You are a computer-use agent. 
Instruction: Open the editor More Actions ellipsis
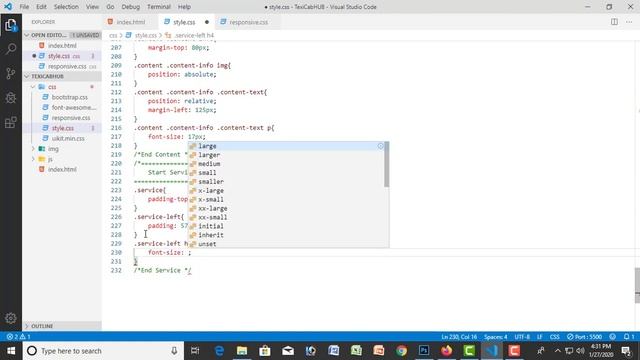coord(629,22)
